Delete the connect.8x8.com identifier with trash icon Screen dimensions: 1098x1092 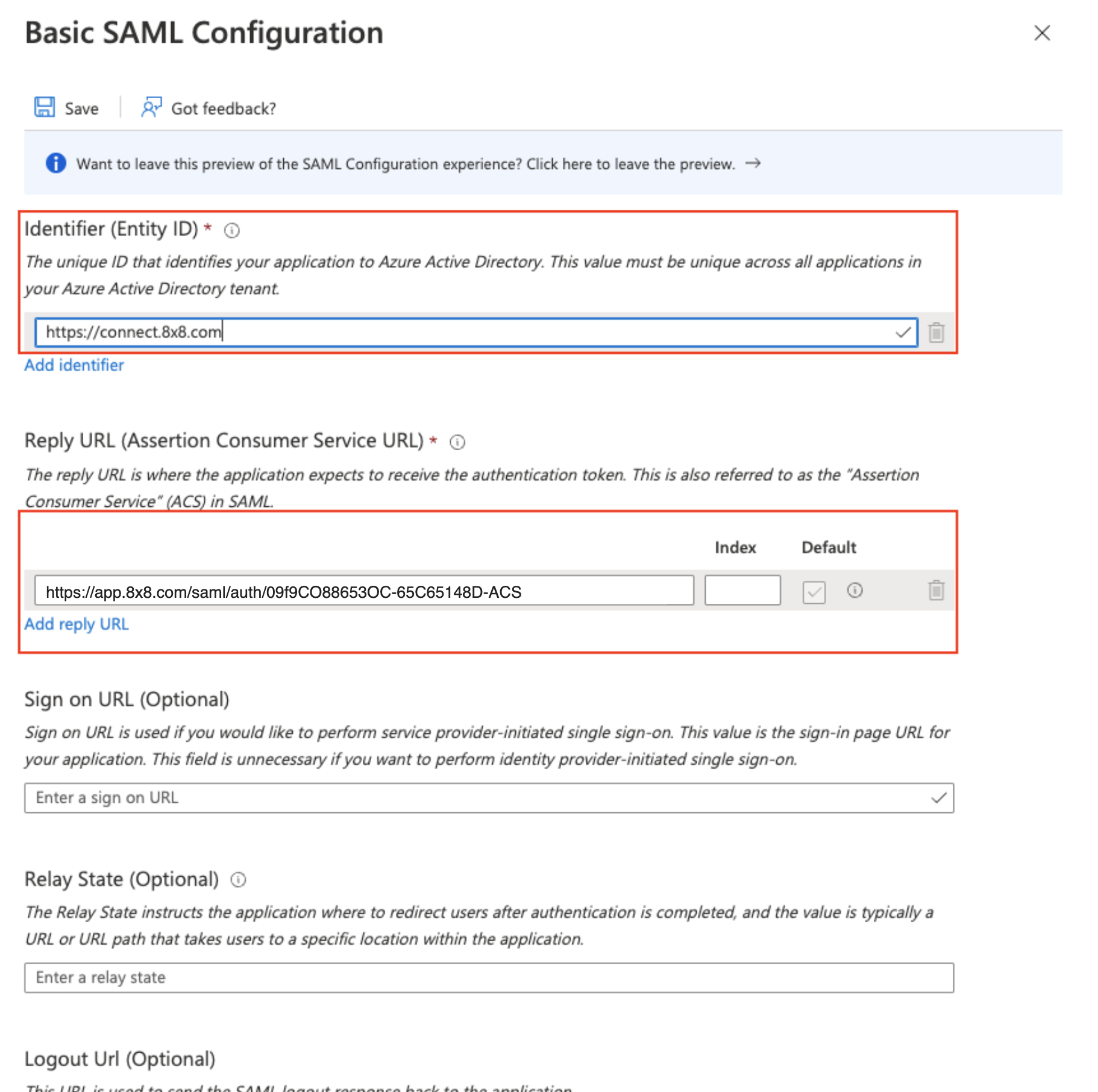point(936,332)
